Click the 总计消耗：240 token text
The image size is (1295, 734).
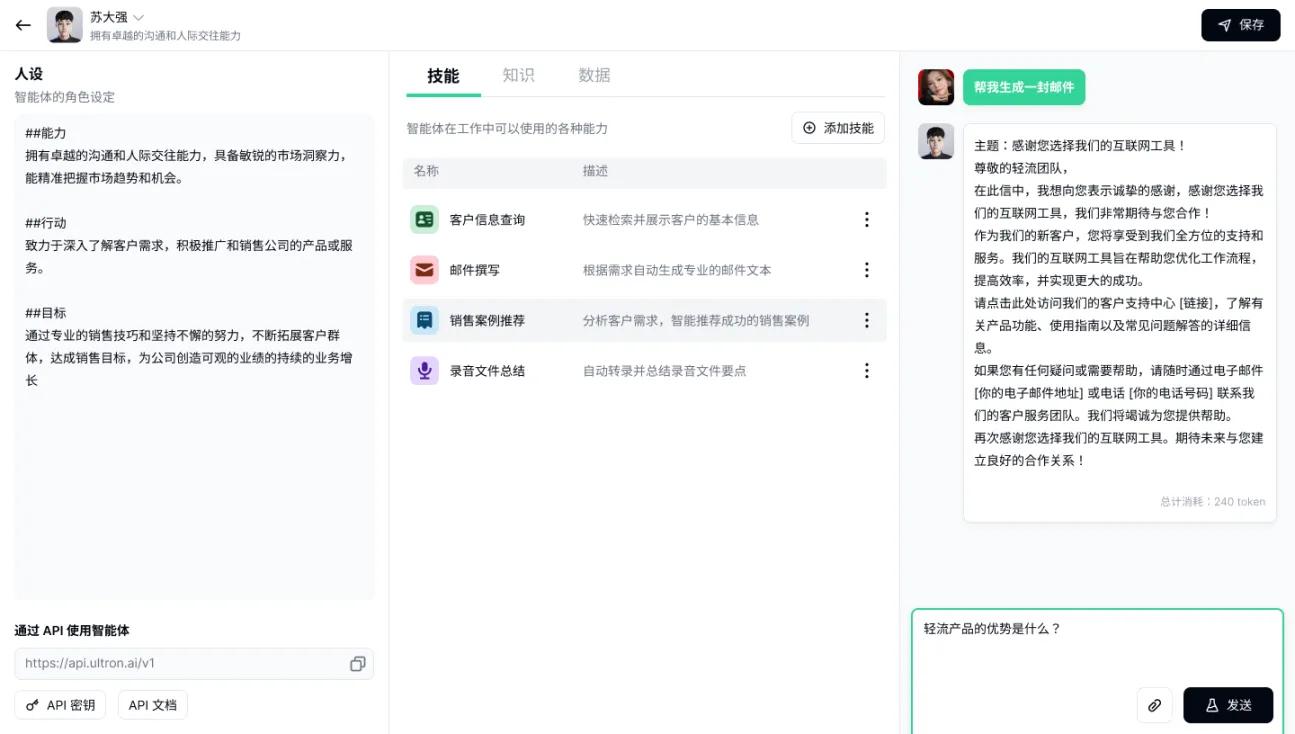[1213, 502]
